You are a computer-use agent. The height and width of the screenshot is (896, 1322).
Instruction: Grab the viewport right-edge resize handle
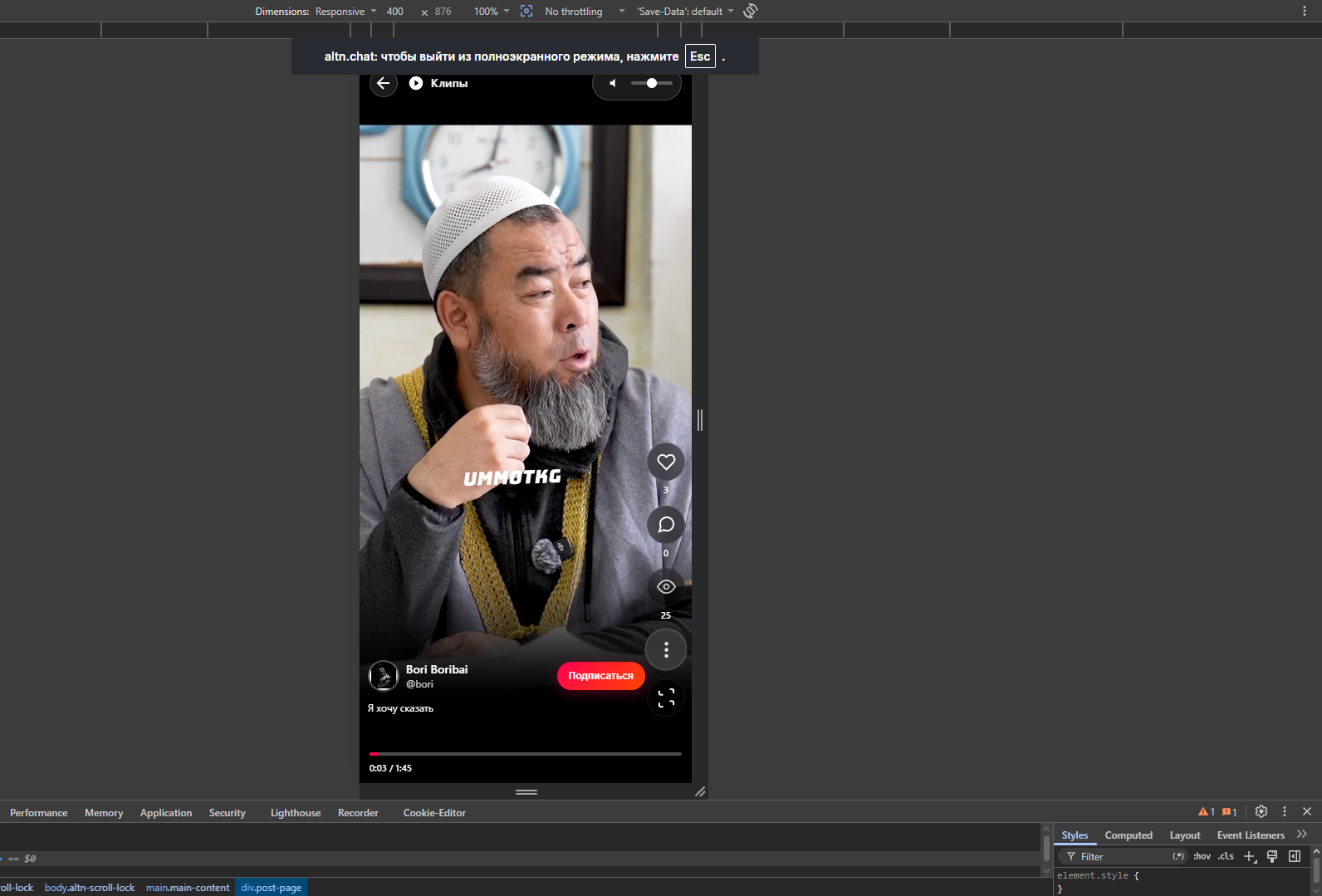click(x=700, y=420)
